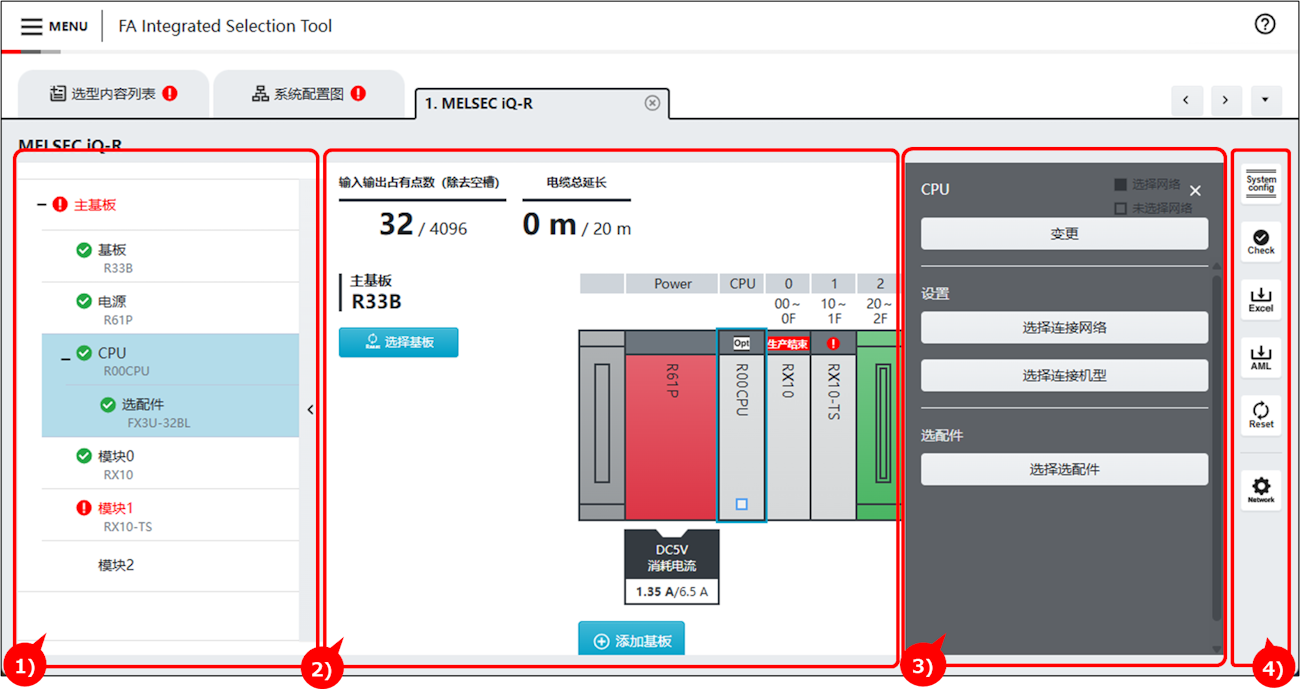Open the hamburger MENU

54,26
